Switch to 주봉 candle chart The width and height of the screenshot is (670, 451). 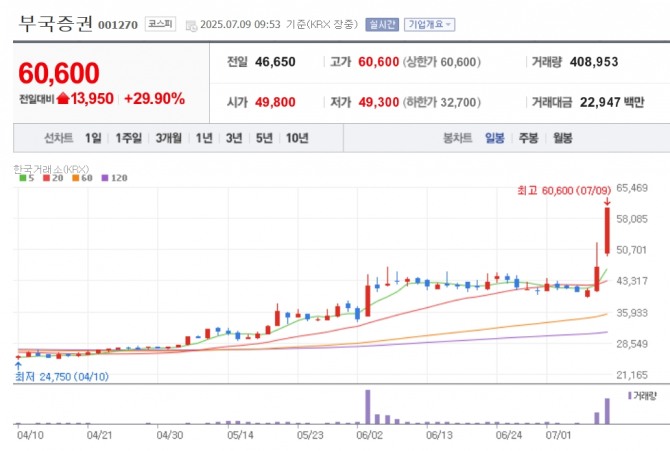coord(528,138)
